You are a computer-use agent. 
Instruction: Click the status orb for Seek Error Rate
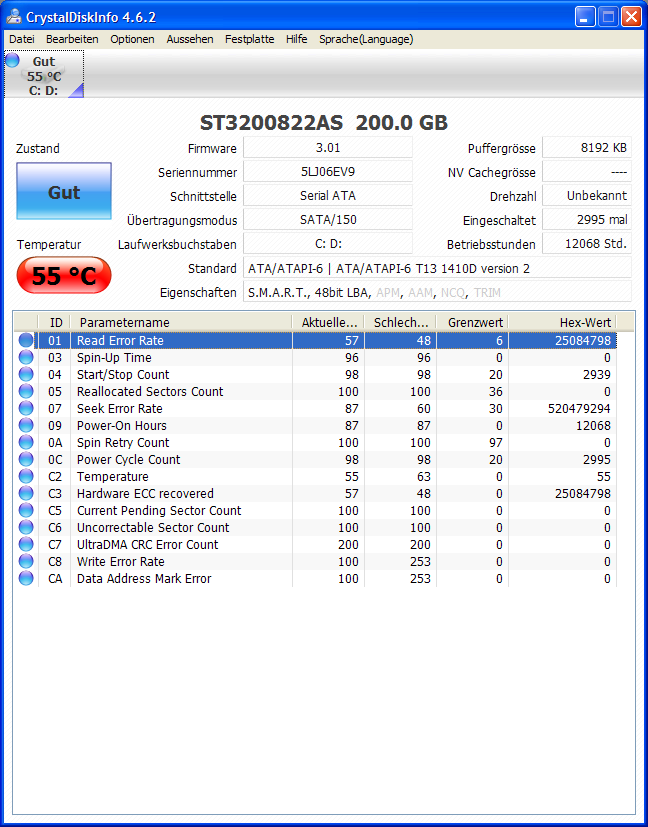click(26, 409)
